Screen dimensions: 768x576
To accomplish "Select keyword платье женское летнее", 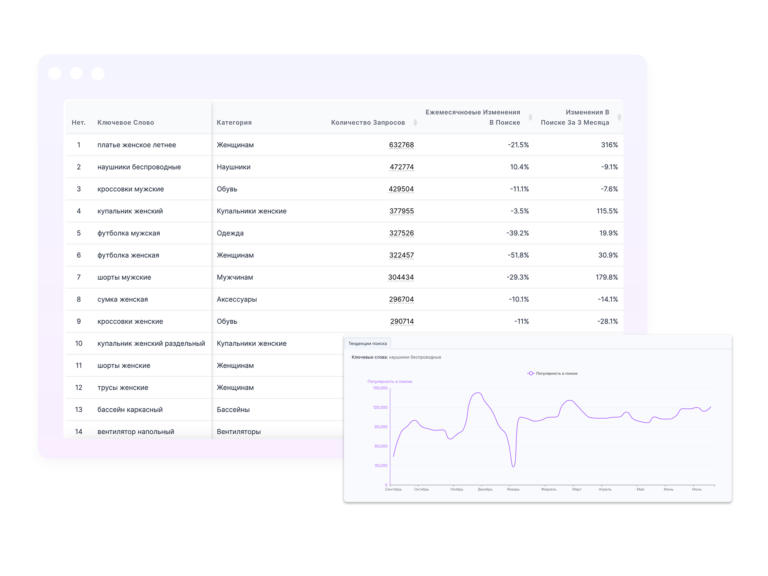I will pyautogui.click(x=136, y=145).
